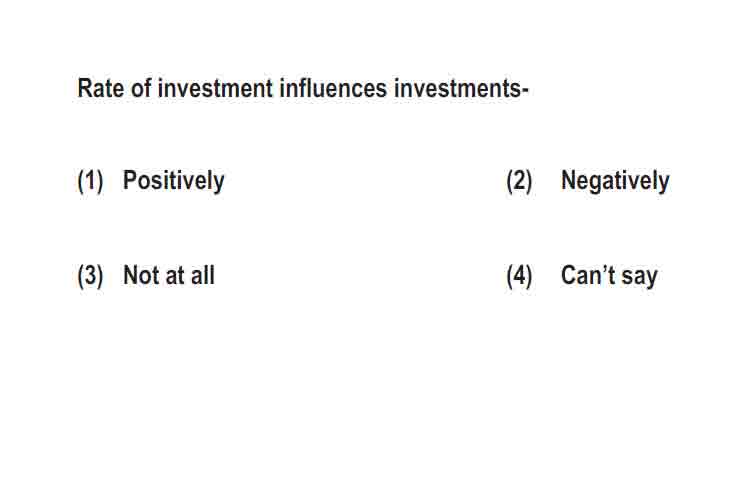The image size is (750, 500).
Task: Select the option labeled Positively
Action: [174, 181]
